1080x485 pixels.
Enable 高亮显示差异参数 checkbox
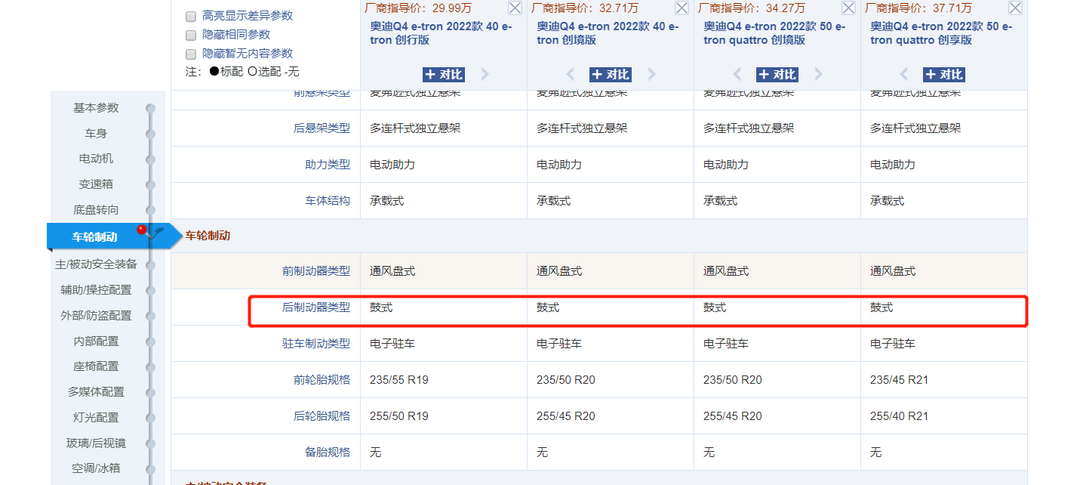[191, 16]
